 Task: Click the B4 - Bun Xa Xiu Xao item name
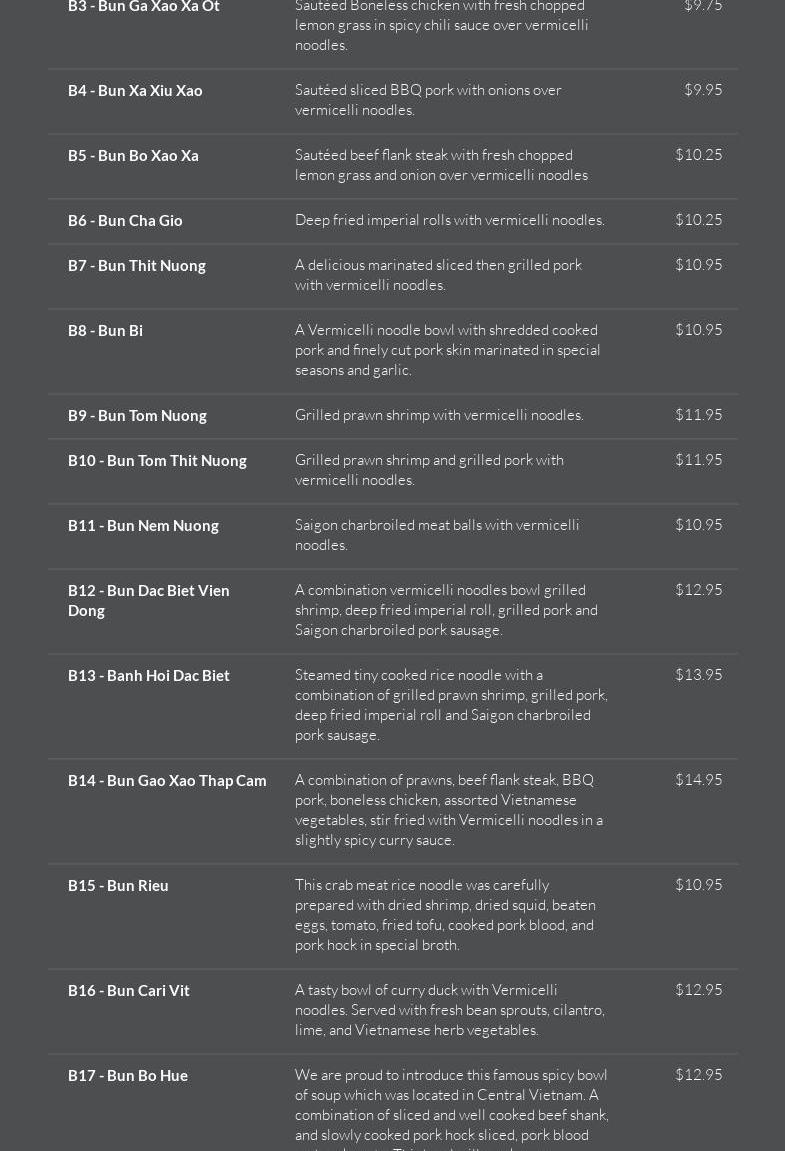point(135,91)
